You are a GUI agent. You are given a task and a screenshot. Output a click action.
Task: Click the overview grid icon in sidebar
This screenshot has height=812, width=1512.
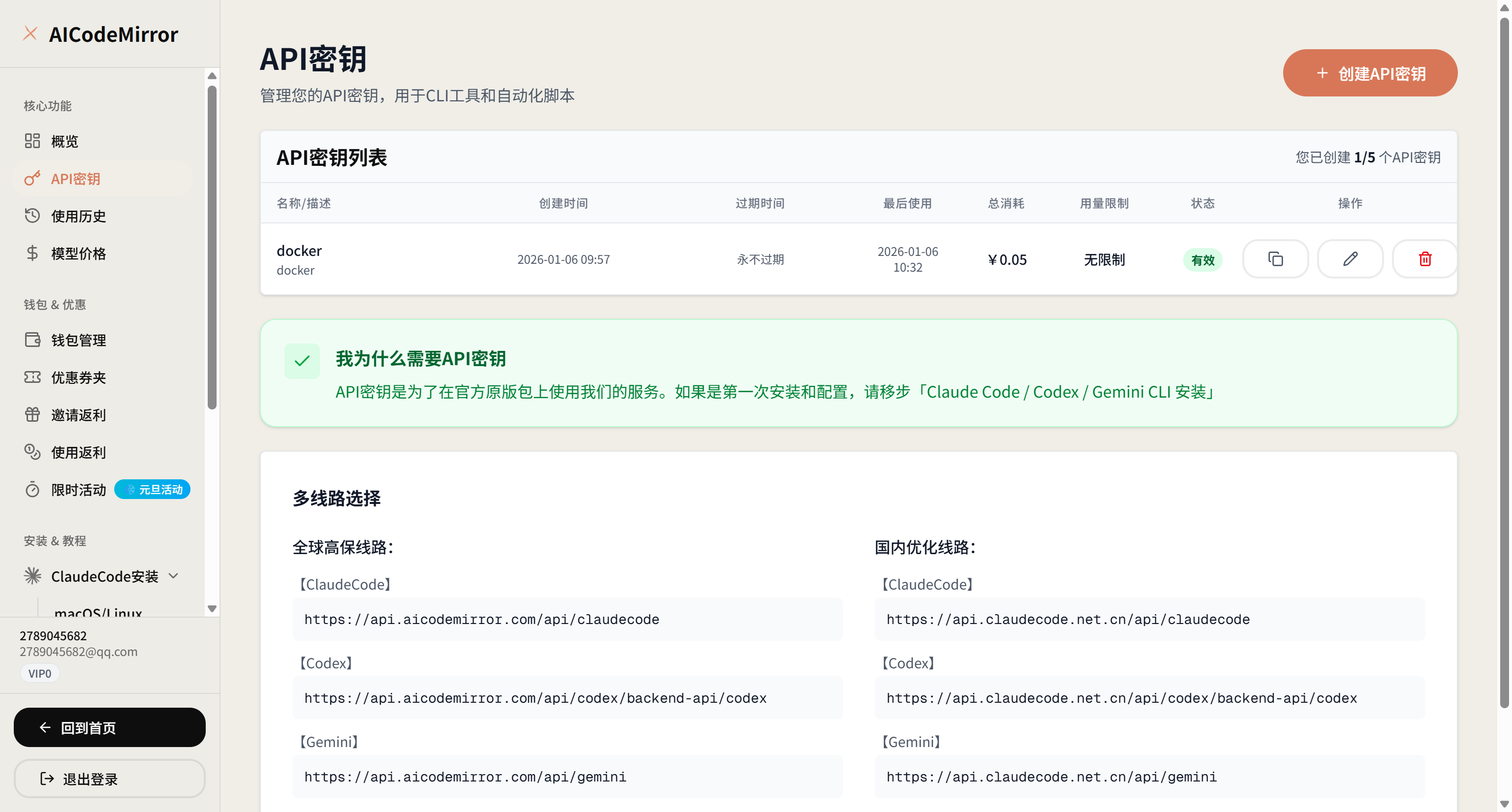coord(32,141)
